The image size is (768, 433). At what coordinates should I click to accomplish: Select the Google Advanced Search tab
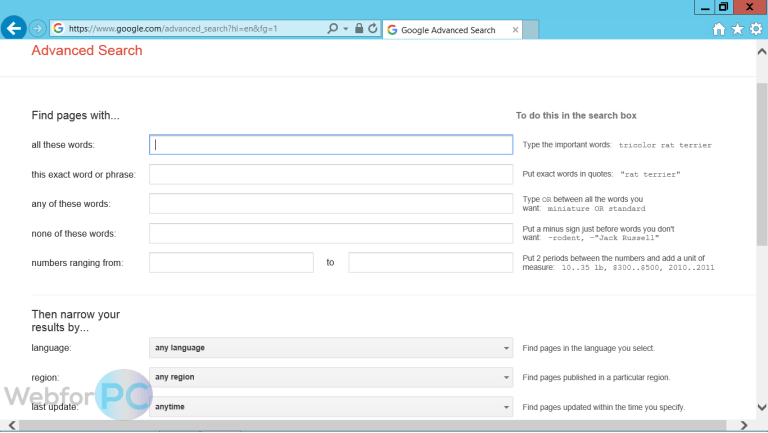click(448, 30)
